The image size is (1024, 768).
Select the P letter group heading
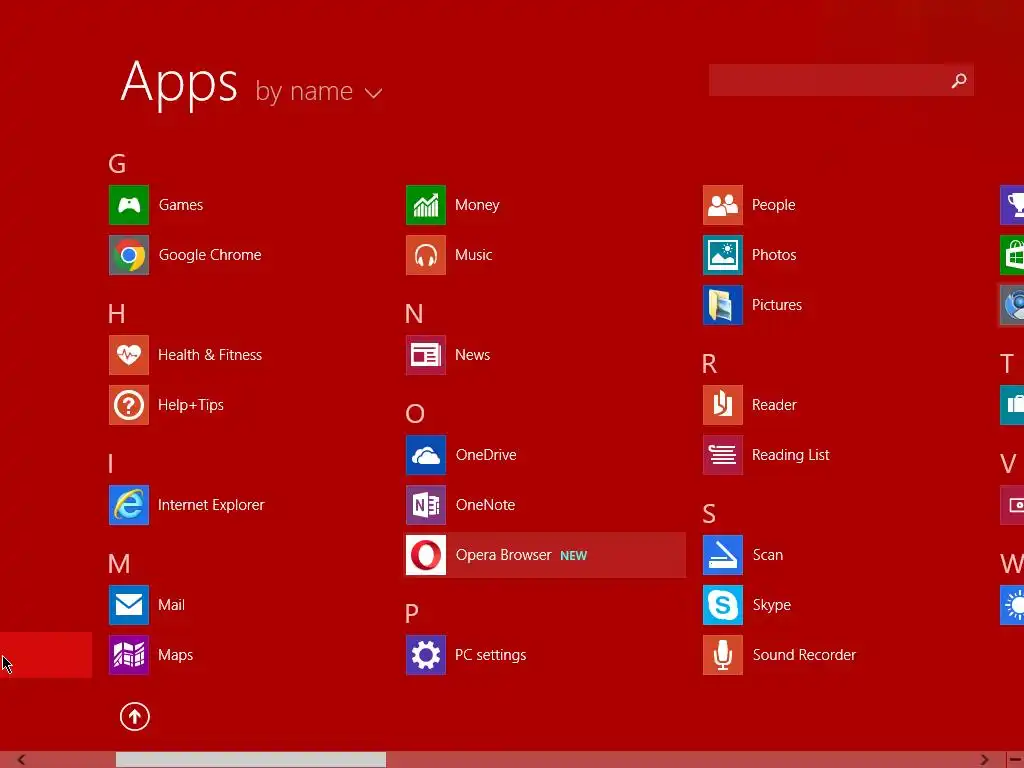[x=411, y=614]
